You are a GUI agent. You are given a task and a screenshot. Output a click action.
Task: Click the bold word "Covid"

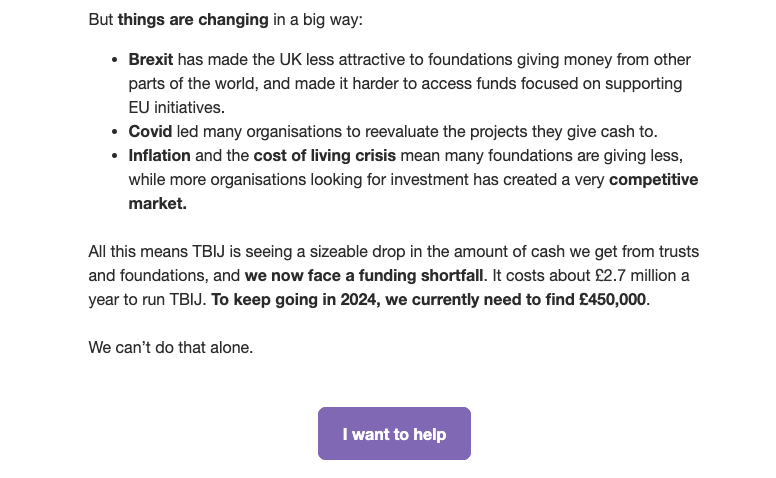(150, 132)
